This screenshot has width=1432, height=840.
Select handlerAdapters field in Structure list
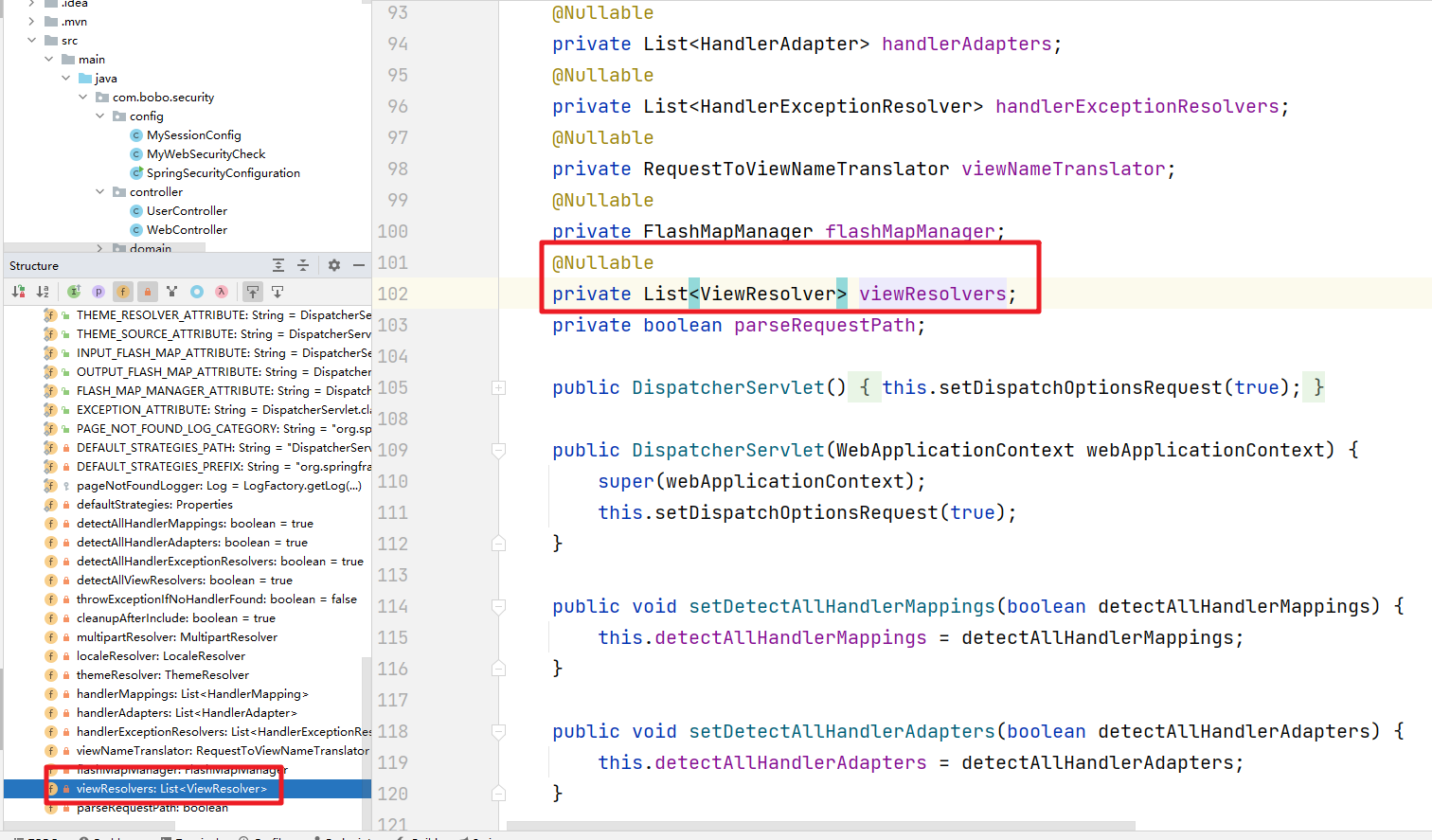[x=188, y=713]
